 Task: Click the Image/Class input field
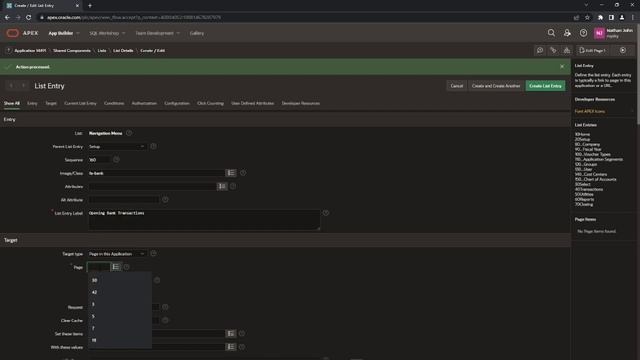point(156,173)
